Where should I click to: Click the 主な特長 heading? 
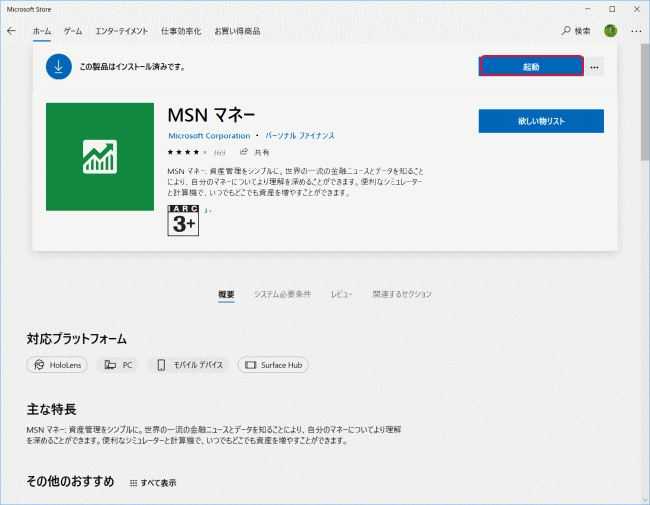51,409
